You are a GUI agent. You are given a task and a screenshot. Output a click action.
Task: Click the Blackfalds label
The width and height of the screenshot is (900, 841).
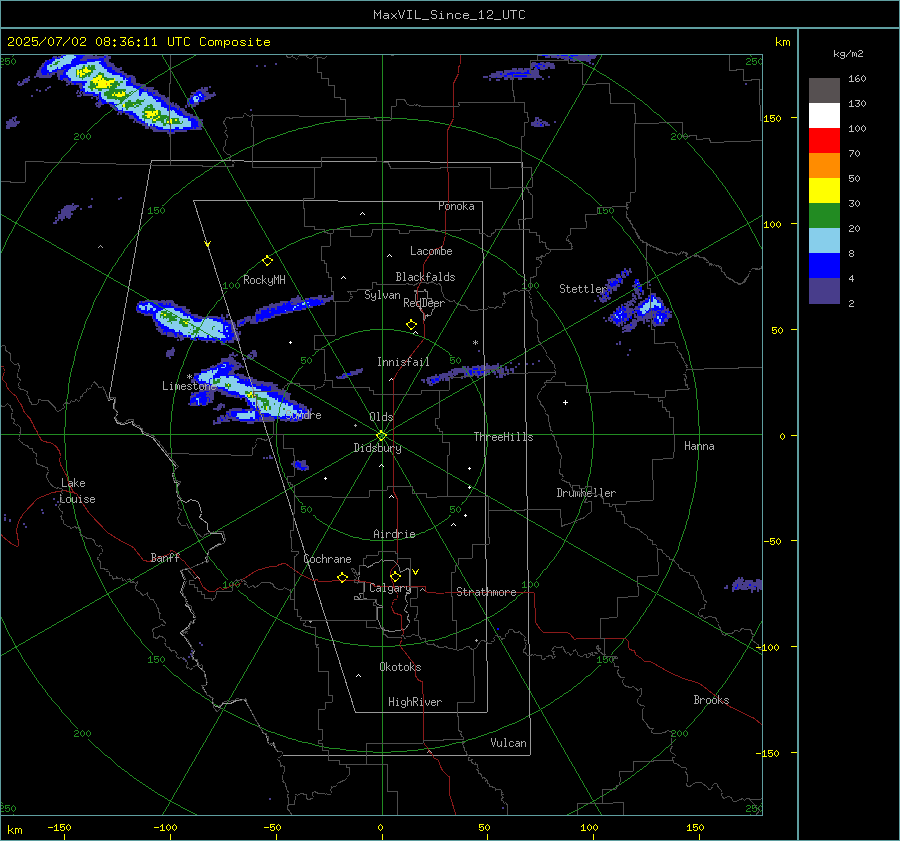[425, 277]
